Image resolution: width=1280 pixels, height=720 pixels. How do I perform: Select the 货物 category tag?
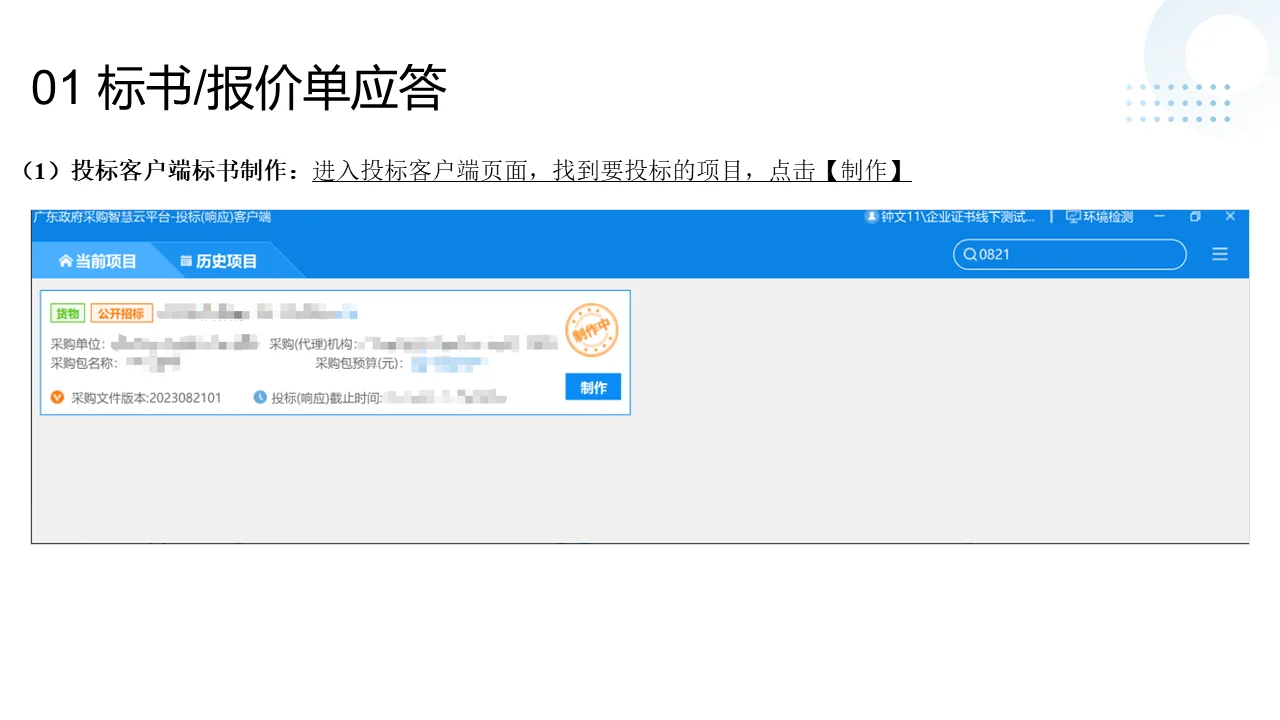tap(67, 312)
